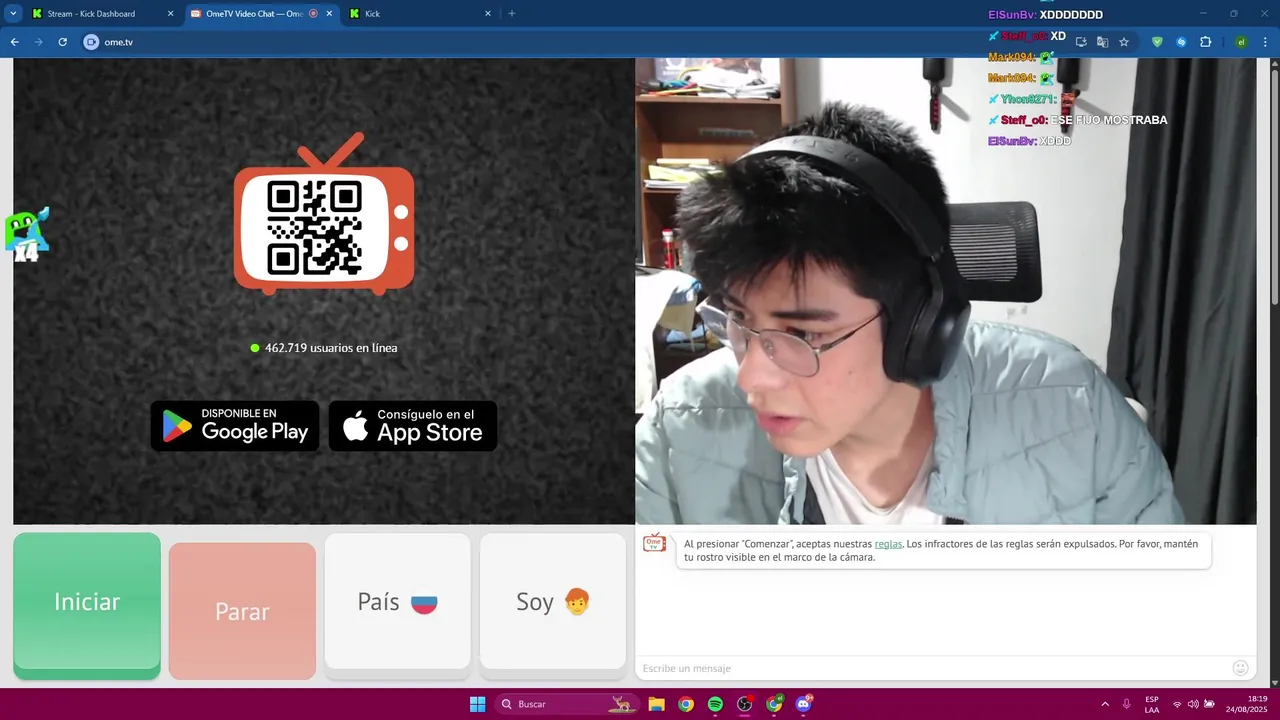This screenshot has width=1280, height=720.
Task: Open OBS Studio from the taskbar
Action: pyautogui.click(x=744, y=704)
